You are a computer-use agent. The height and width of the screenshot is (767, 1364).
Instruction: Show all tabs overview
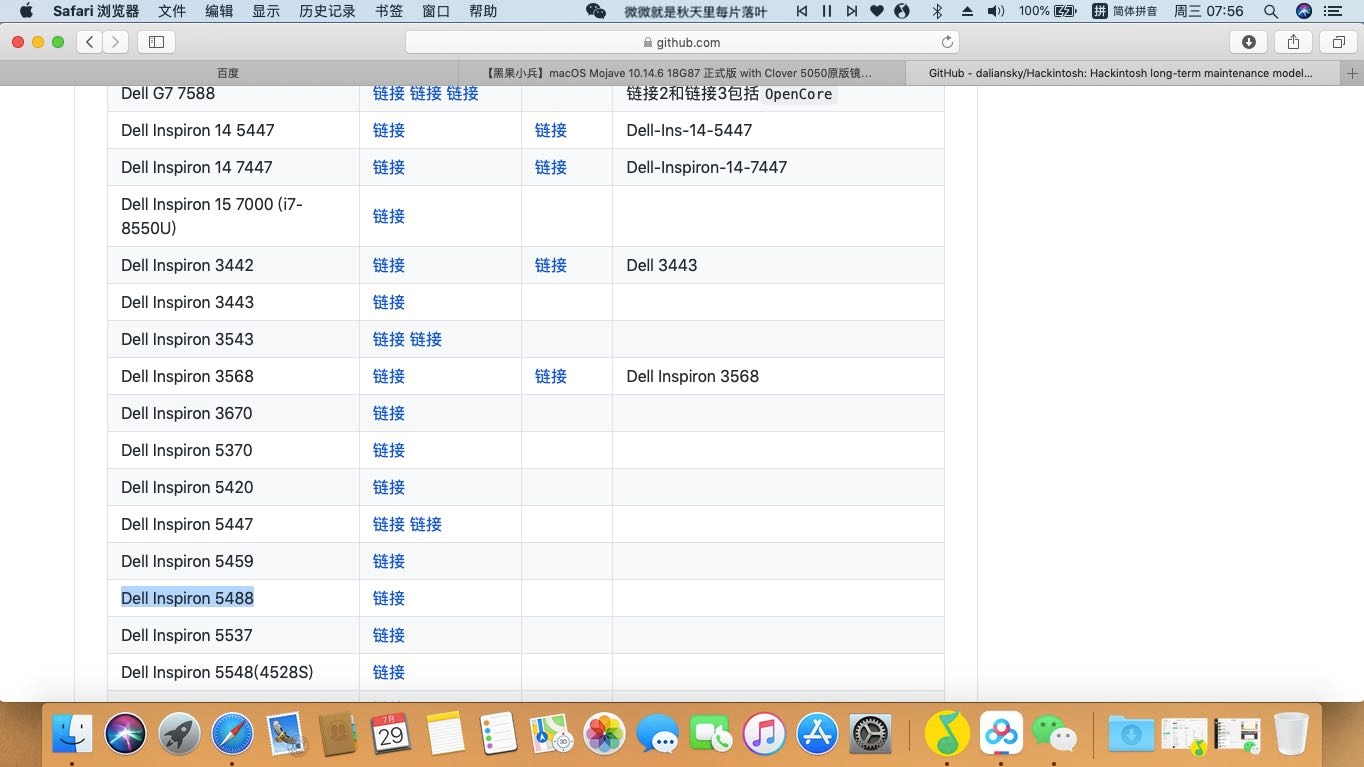1338,42
